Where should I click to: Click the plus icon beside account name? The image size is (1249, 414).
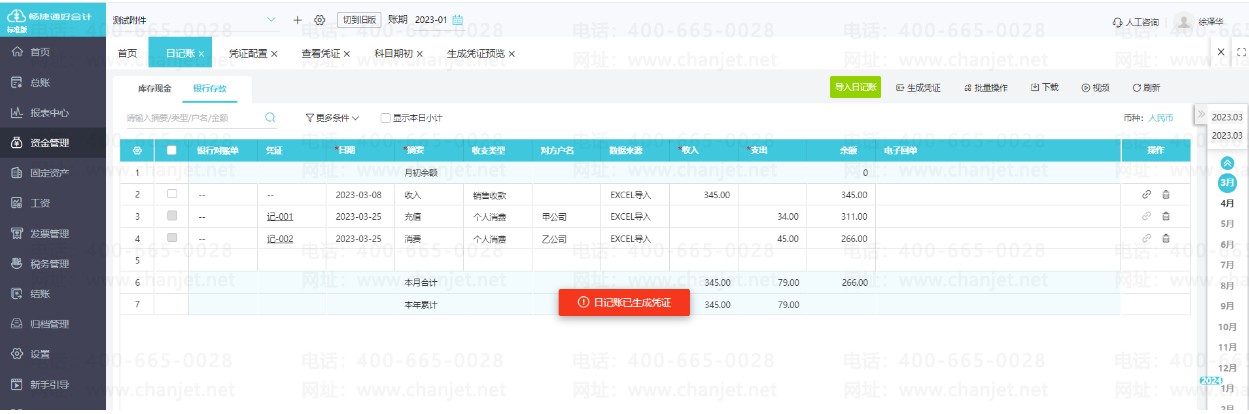297,20
